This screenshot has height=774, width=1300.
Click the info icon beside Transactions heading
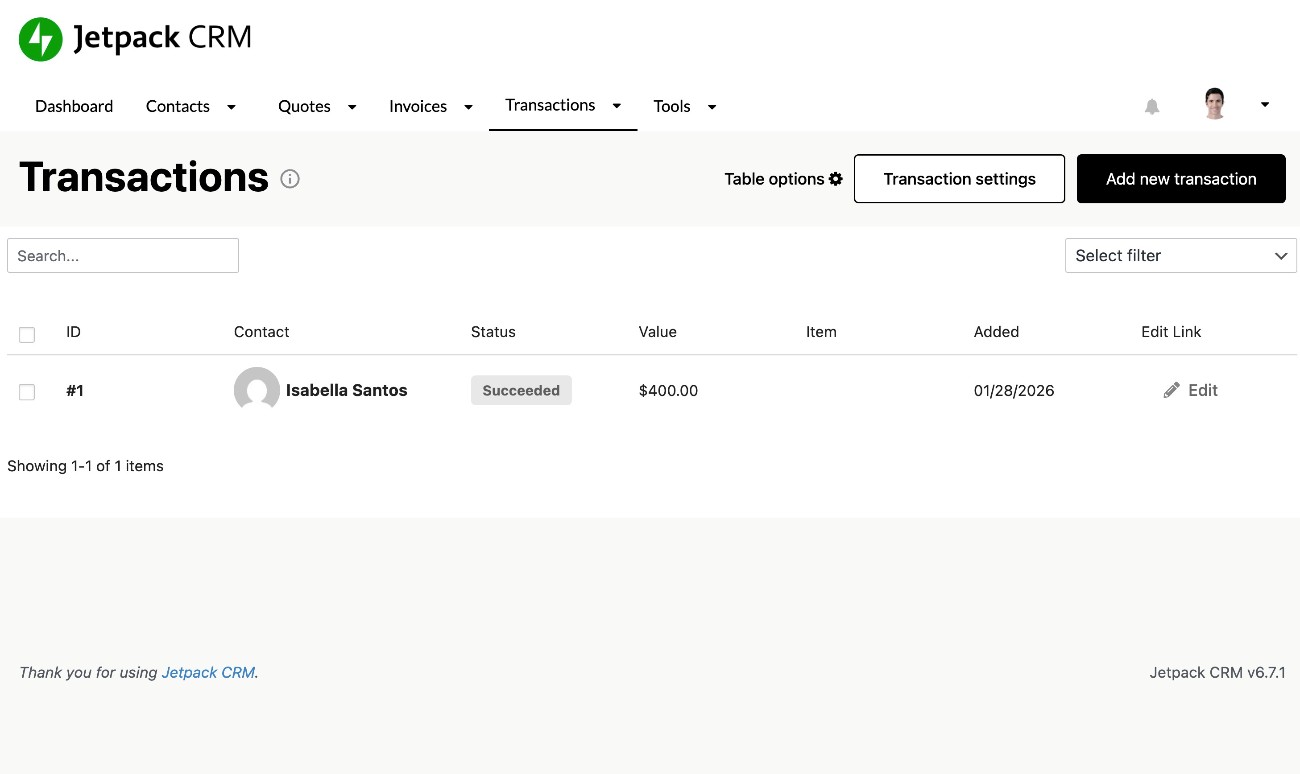pyautogui.click(x=290, y=179)
